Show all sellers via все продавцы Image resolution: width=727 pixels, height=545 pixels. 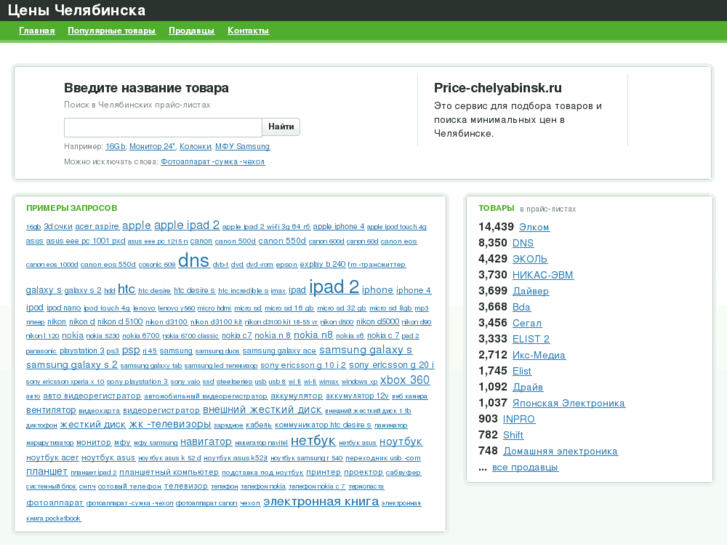point(525,467)
